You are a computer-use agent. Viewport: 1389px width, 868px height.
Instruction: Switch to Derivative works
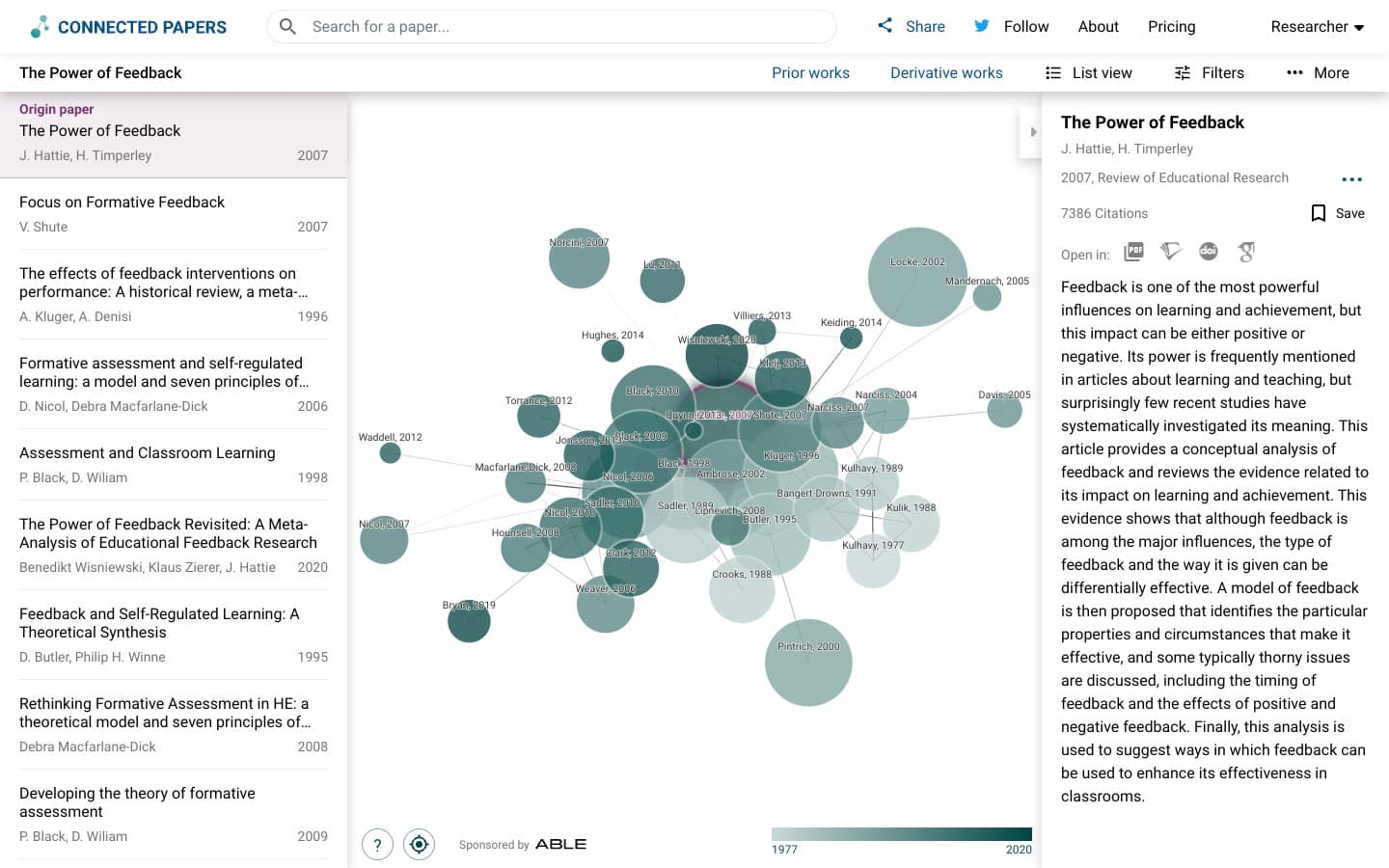point(946,73)
